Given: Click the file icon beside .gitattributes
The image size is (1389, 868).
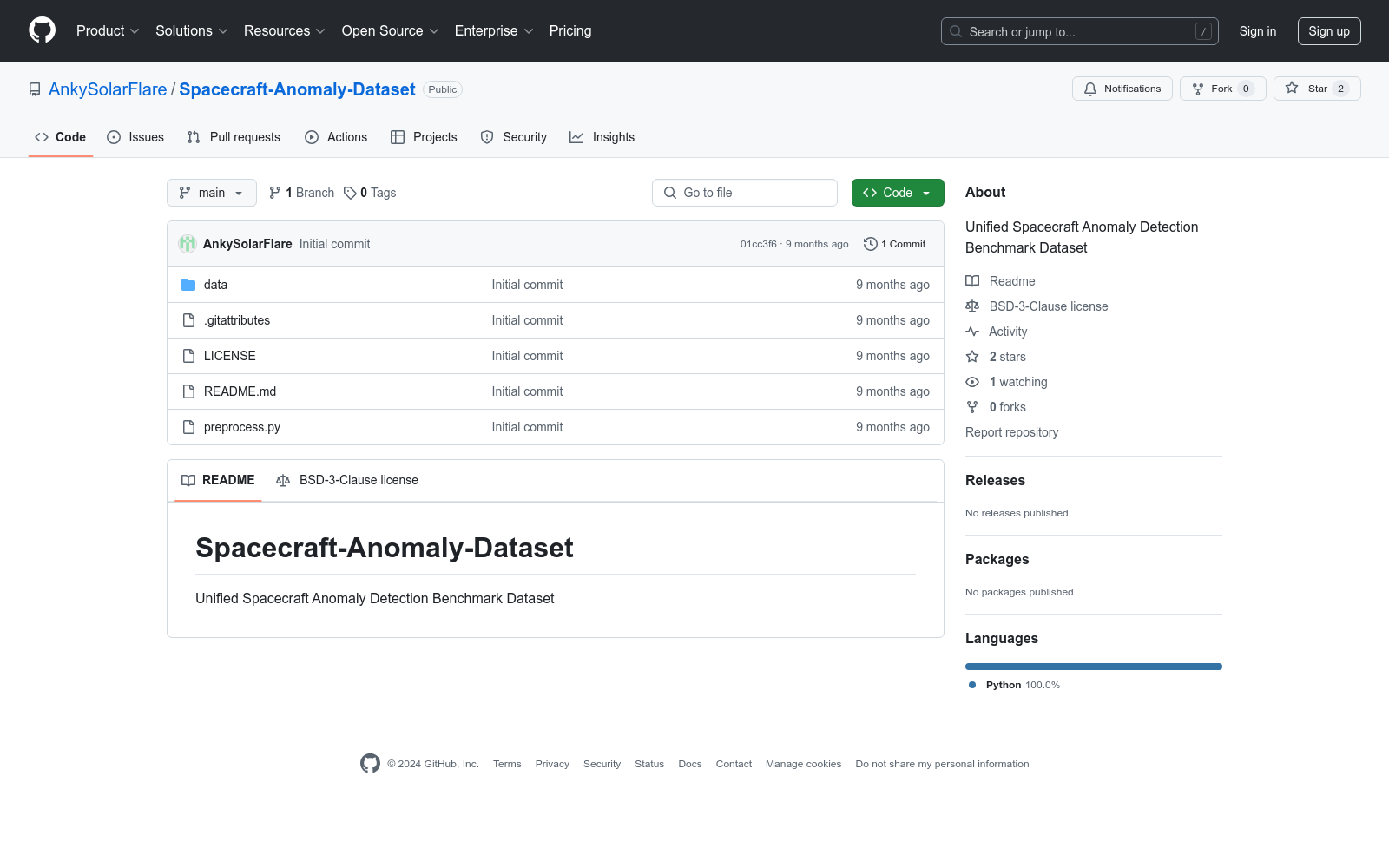Looking at the screenshot, I should click(188, 320).
